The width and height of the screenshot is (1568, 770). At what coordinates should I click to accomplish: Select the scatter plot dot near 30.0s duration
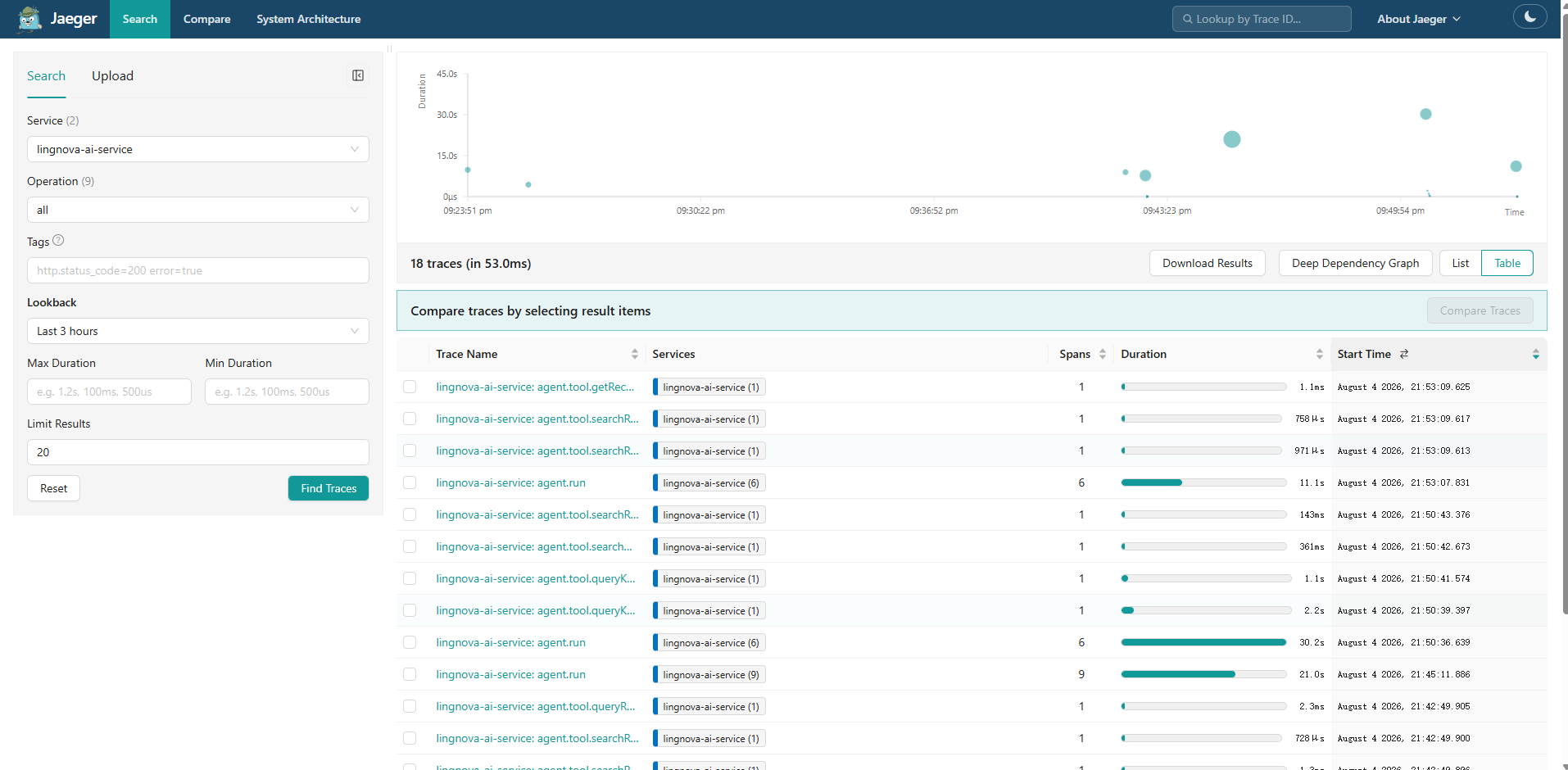pyautogui.click(x=1425, y=114)
